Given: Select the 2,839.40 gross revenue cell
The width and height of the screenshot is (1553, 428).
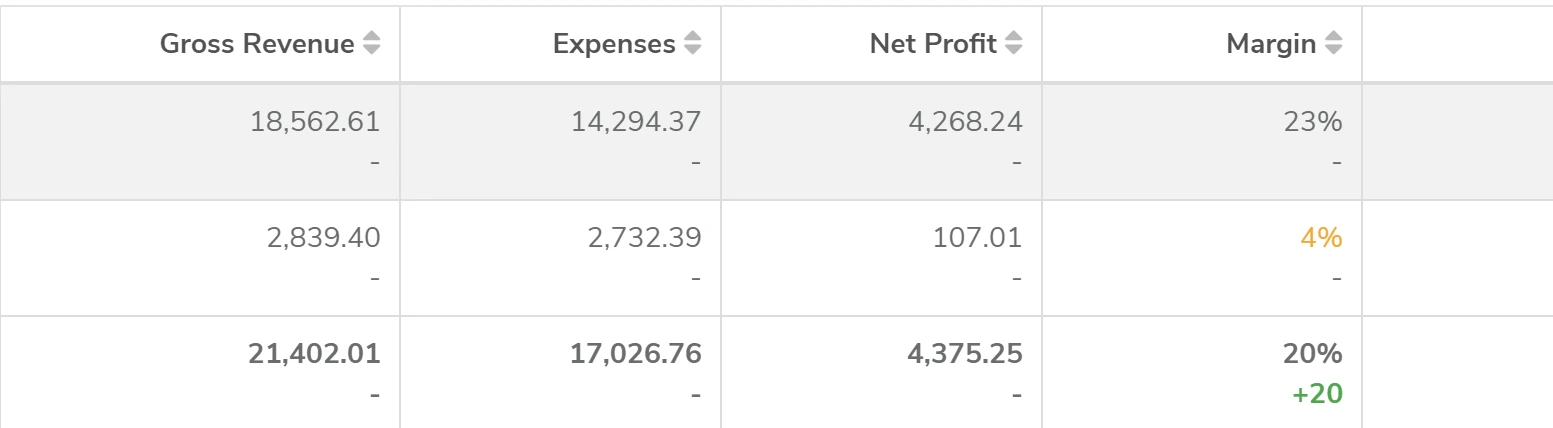Looking at the screenshot, I should tap(323, 238).
